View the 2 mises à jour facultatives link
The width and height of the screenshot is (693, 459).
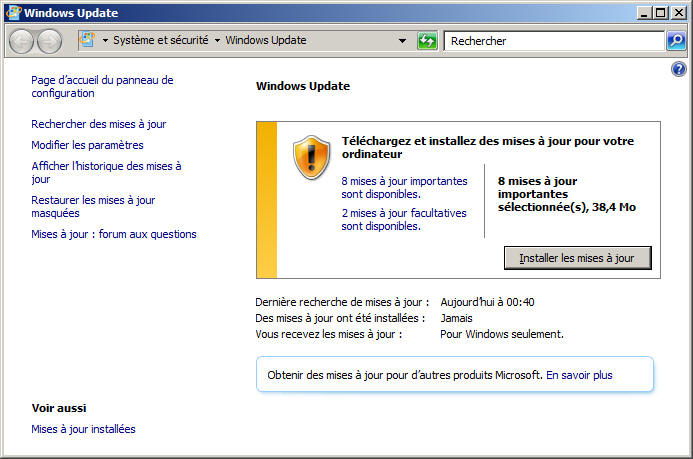404,220
